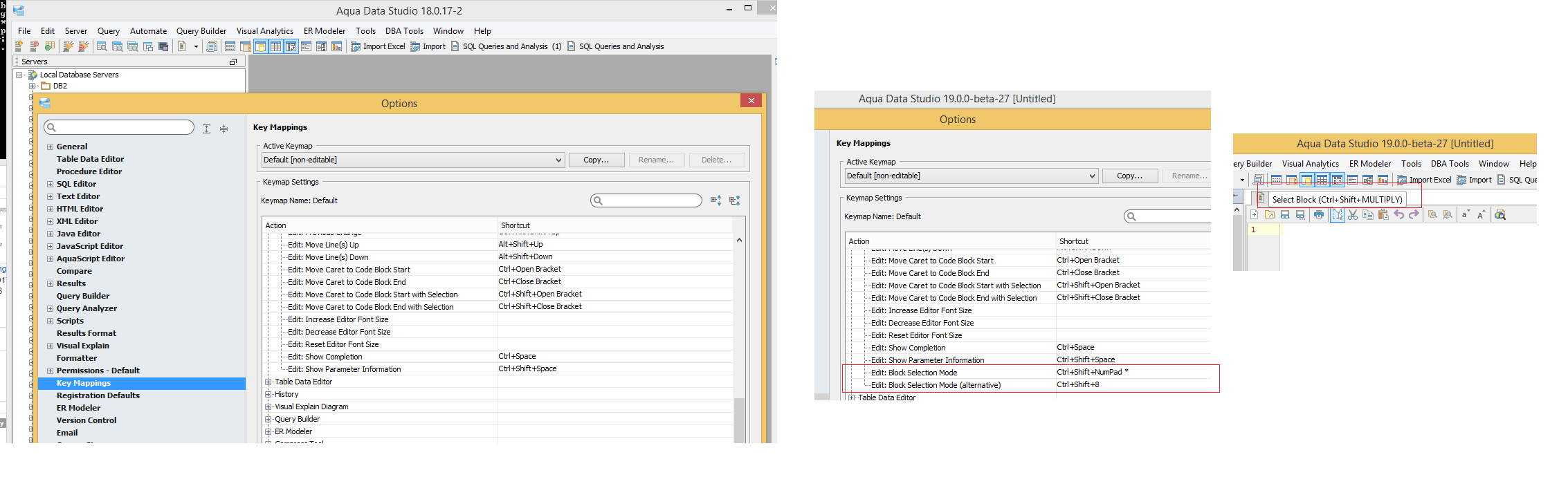Click the Cut scissors icon in editor toolbar
Viewport: 1568px width, 477px height.
[1353, 214]
